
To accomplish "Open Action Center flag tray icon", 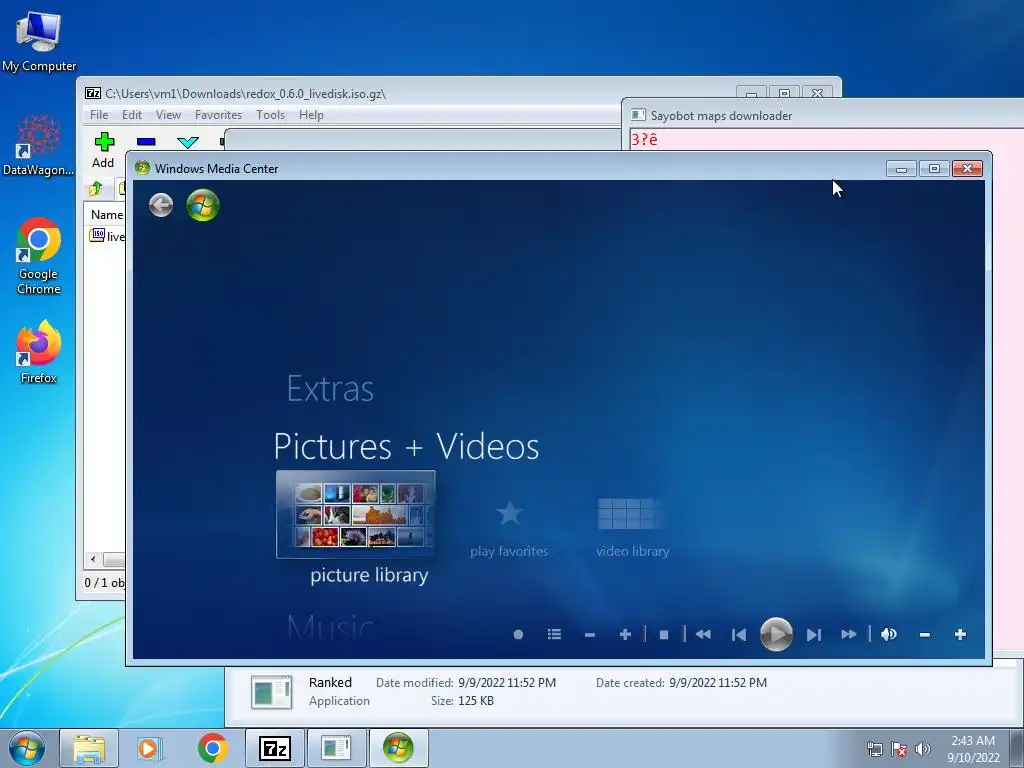I will (x=899, y=749).
